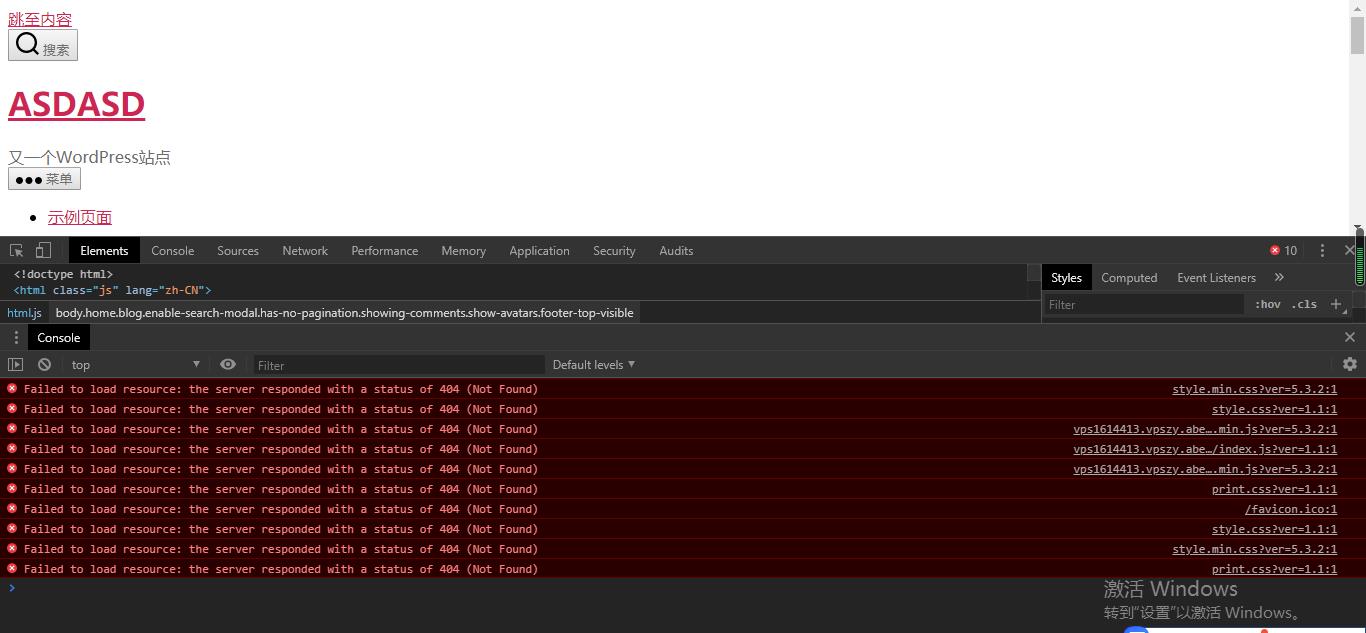Clear the console with the ban icon

44,365
